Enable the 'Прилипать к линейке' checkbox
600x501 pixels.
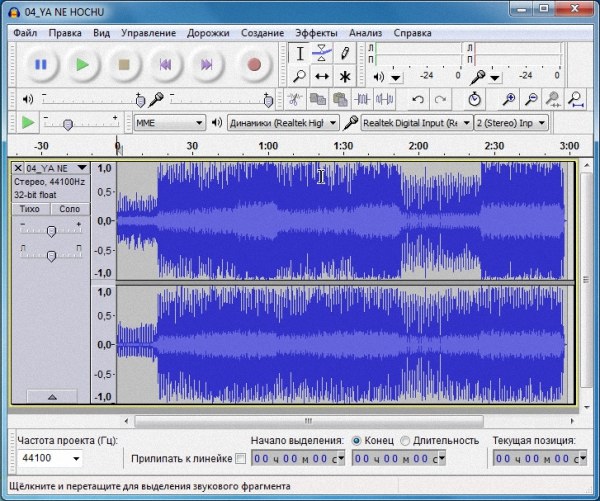coord(240,459)
